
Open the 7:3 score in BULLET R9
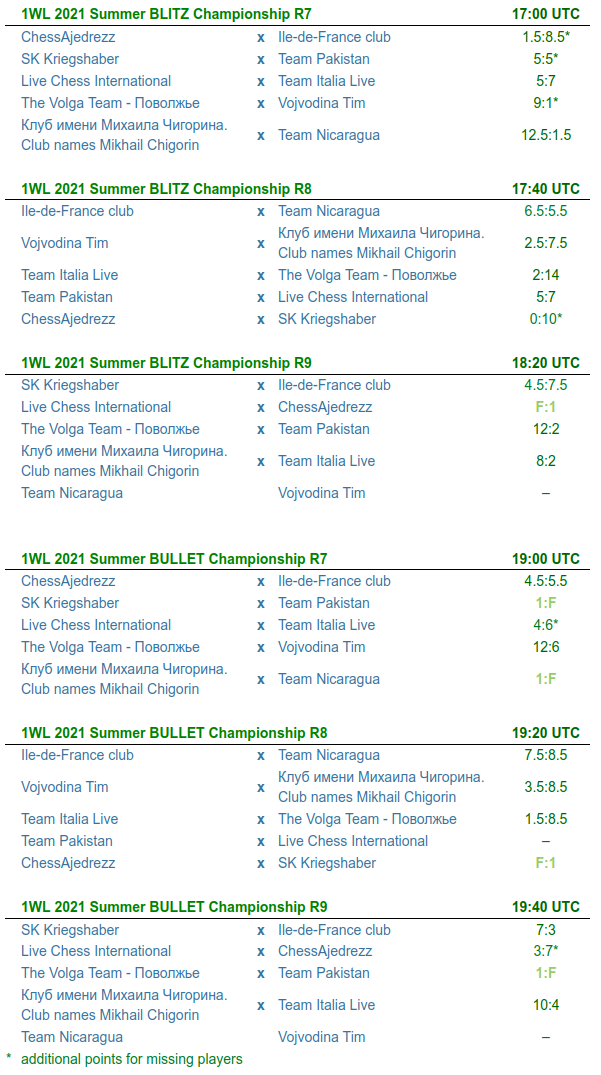tap(546, 930)
